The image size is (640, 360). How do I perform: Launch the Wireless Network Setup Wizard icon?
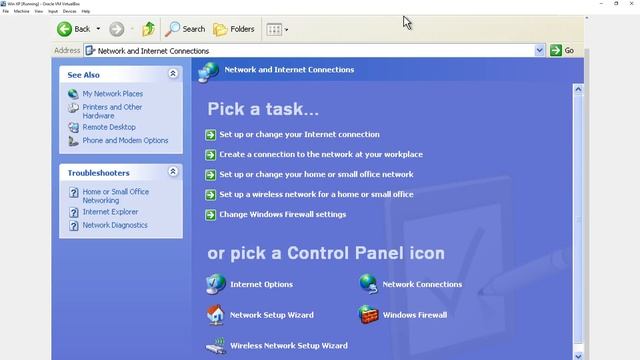(x=216, y=346)
